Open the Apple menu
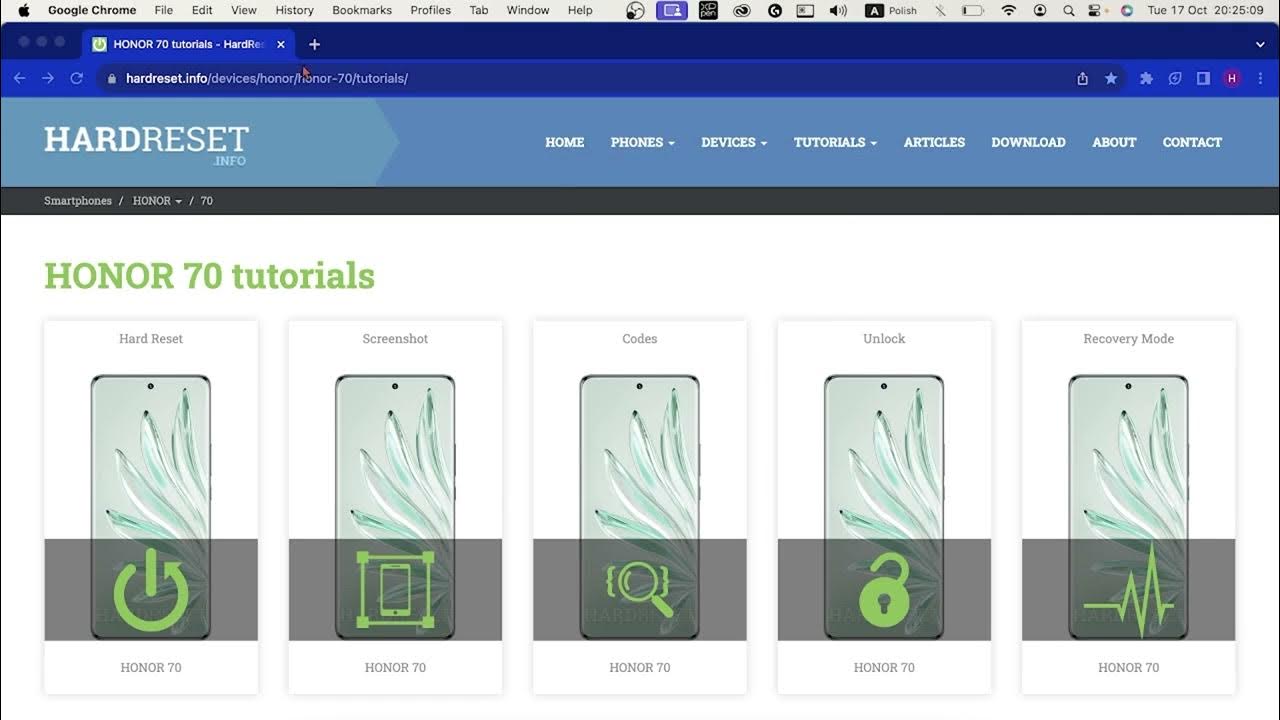 point(24,10)
